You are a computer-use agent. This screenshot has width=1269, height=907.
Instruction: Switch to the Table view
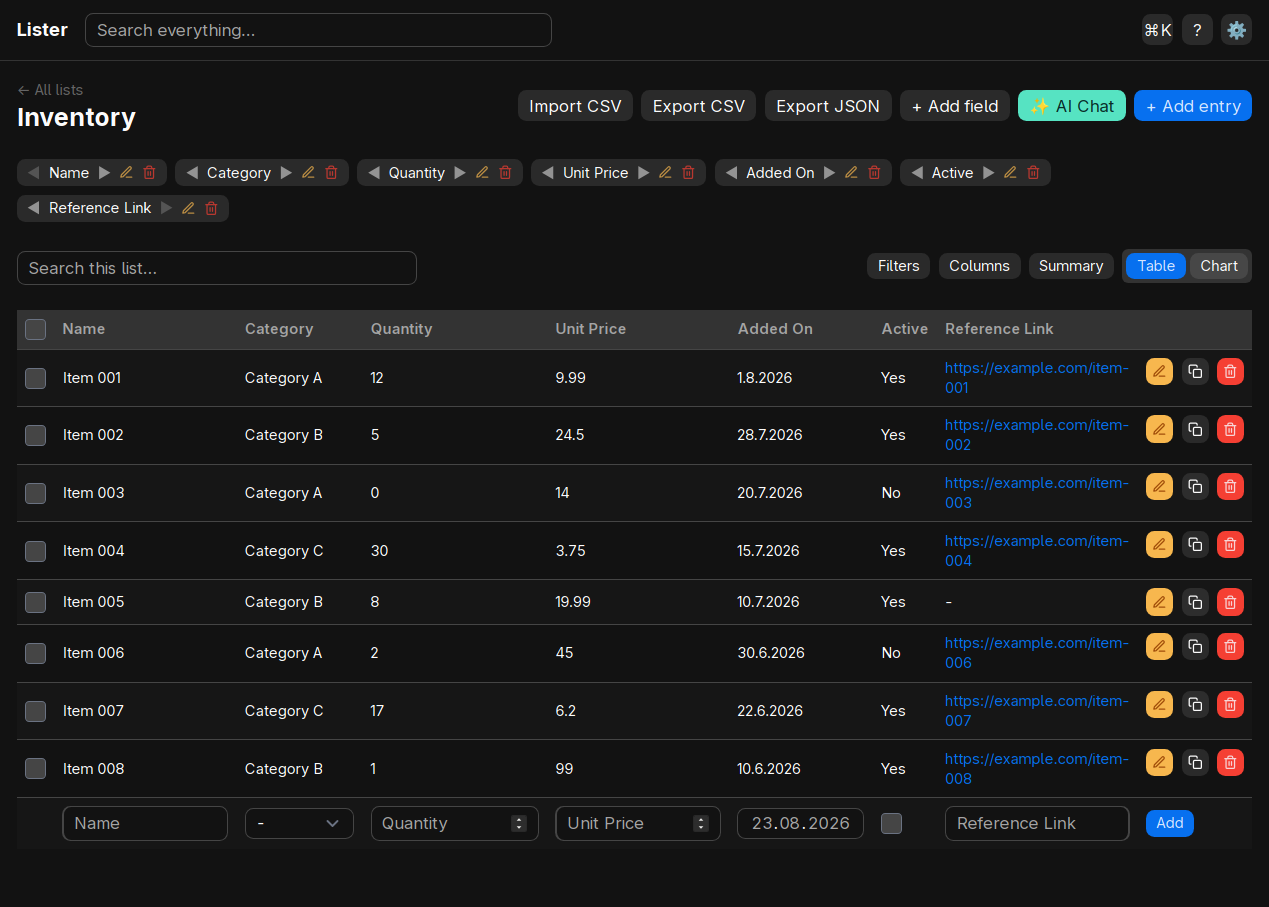[1156, 266]
